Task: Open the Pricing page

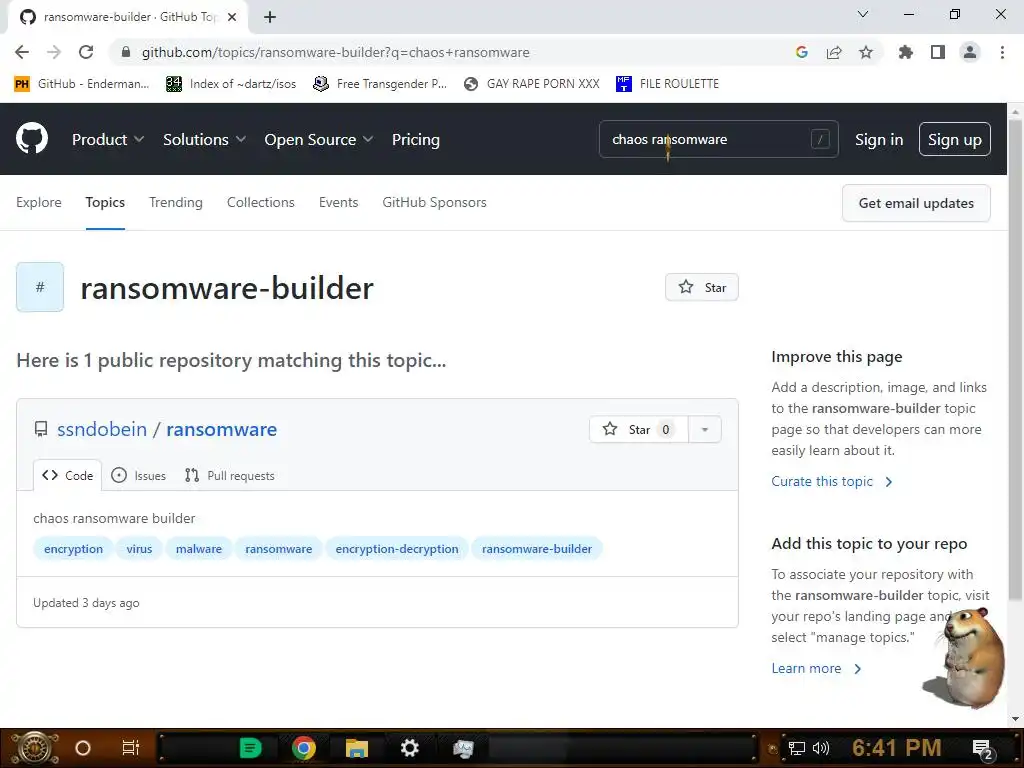Action: tap(416, 139)
